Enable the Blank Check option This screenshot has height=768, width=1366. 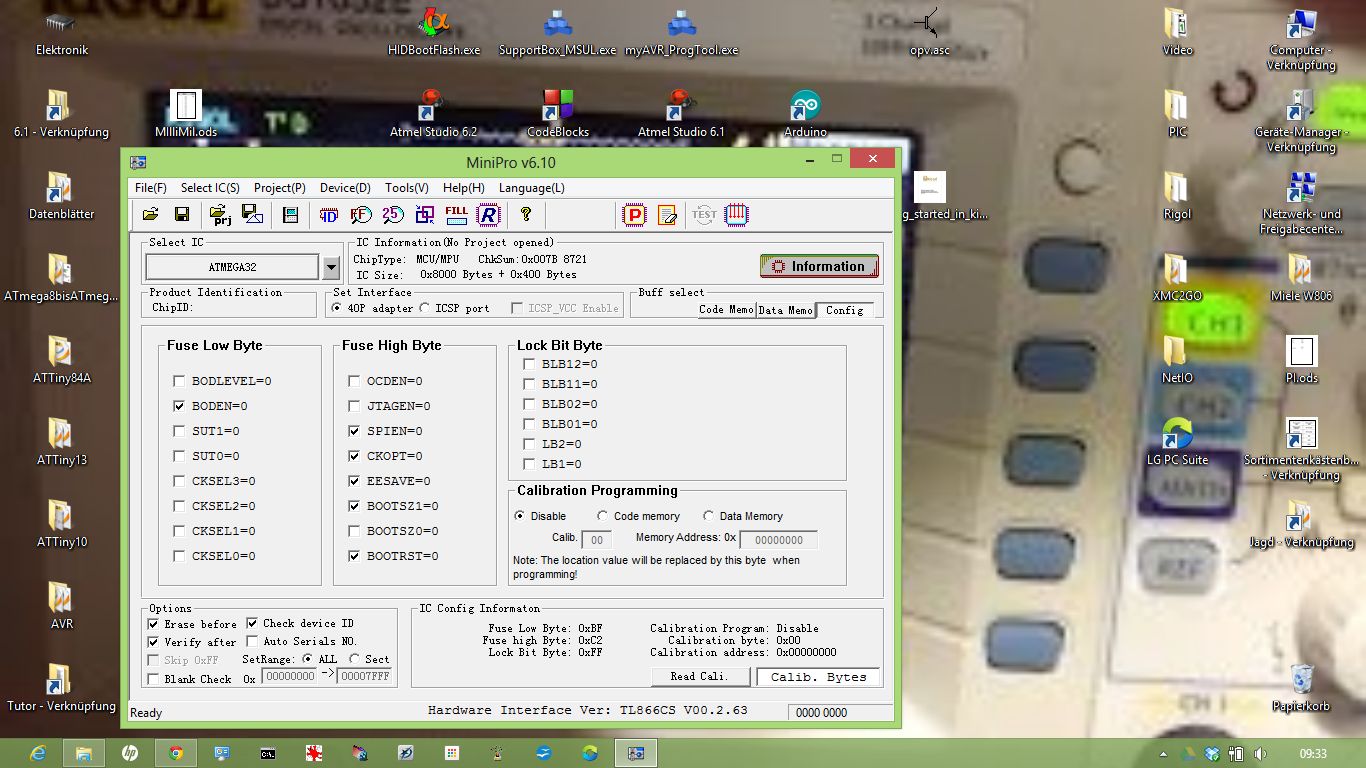154,679
